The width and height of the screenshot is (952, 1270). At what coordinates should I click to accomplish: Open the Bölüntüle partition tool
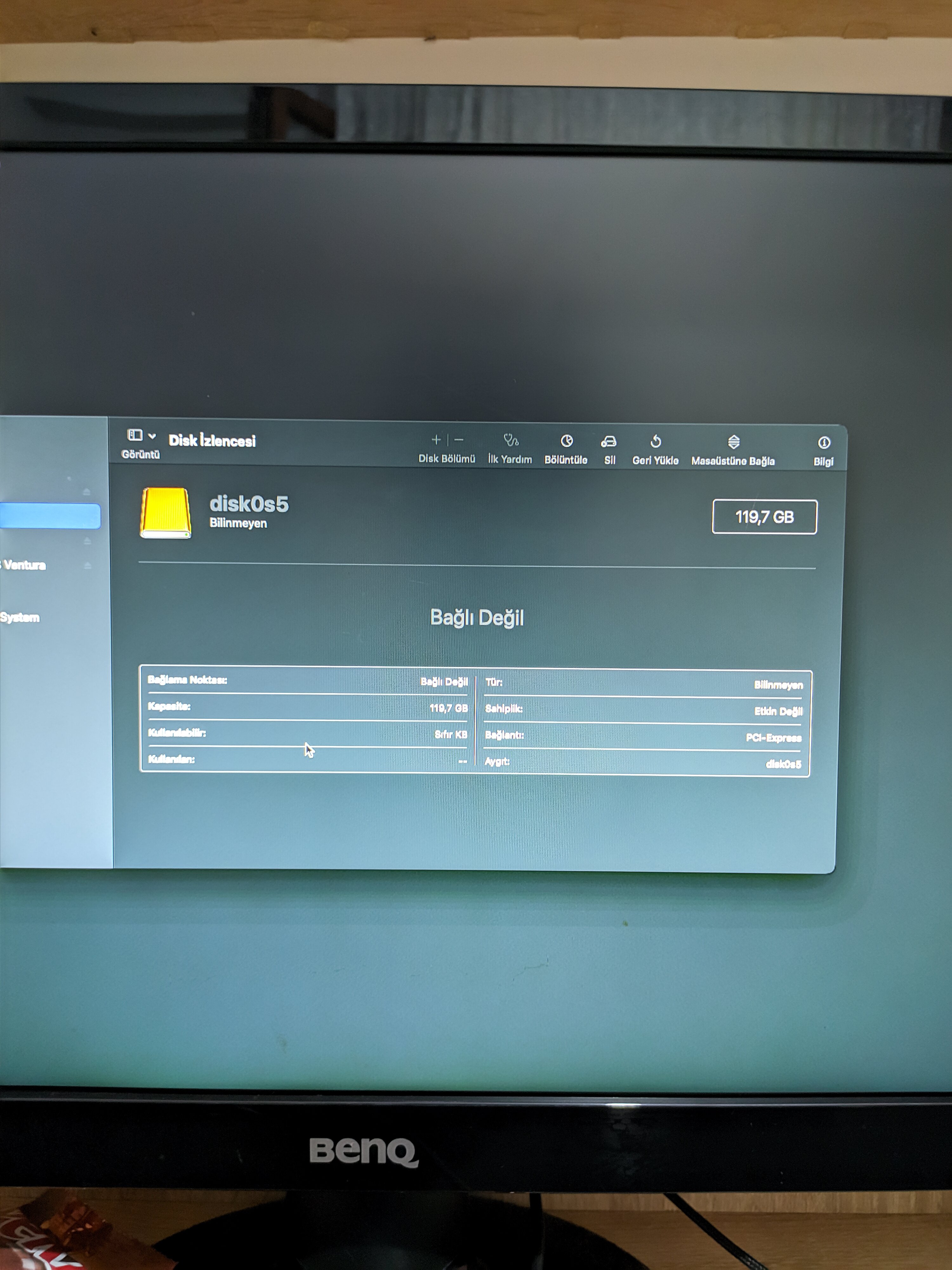point(566,441)
